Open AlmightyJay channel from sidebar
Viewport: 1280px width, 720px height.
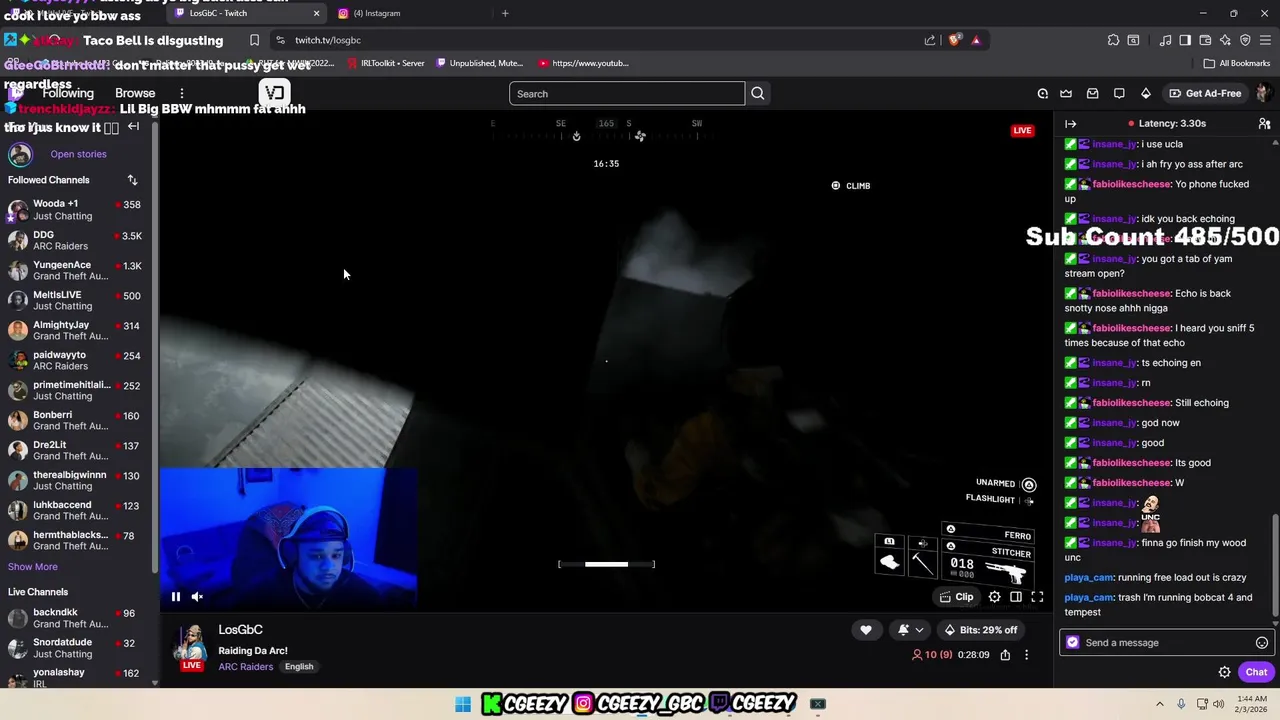[x=76, y=330]
